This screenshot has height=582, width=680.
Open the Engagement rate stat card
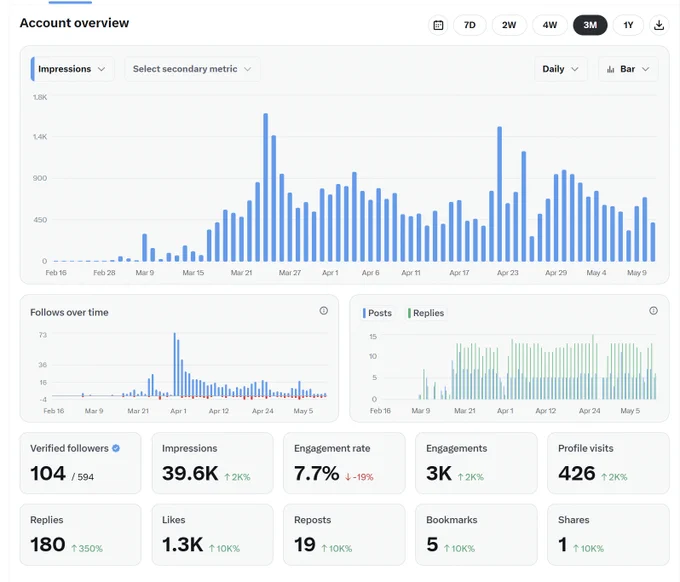point(344,463)
